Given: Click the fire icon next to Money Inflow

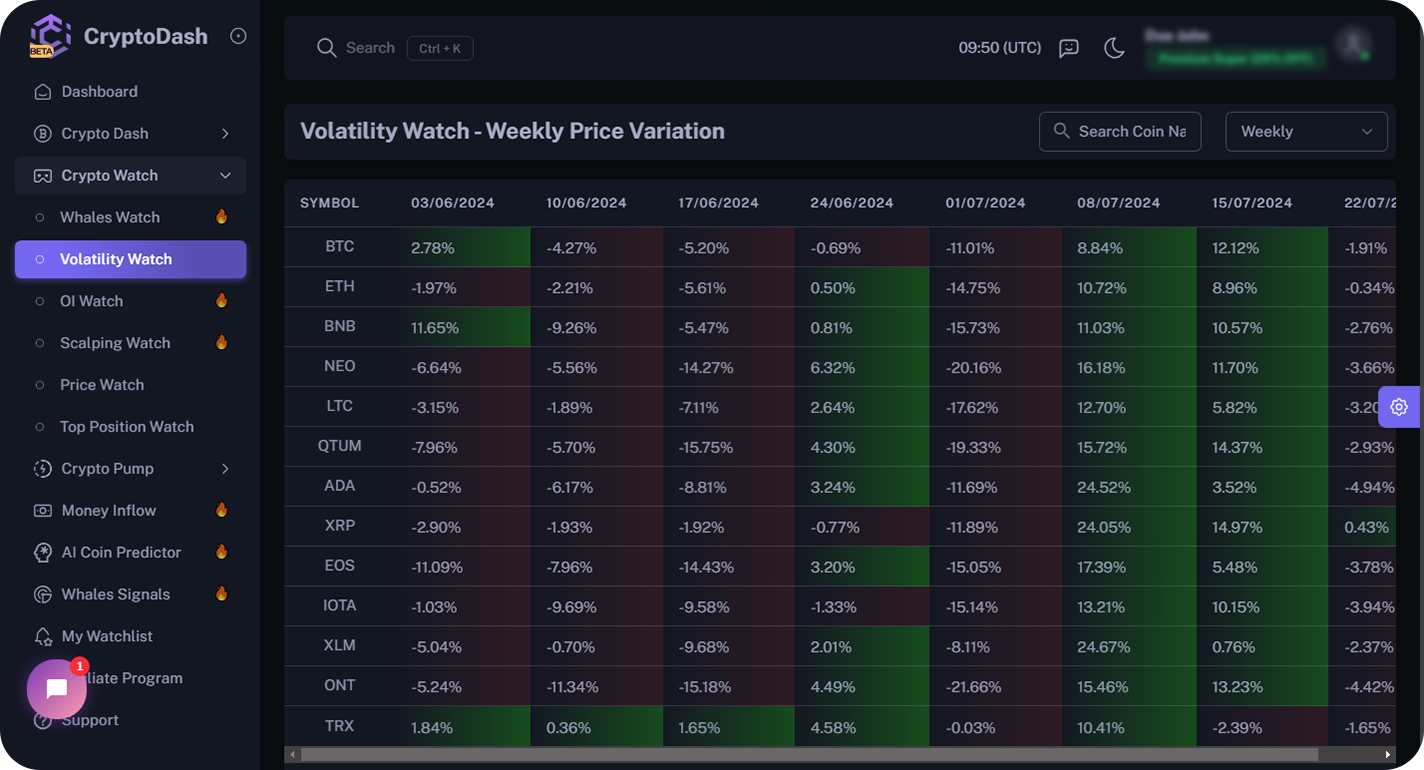Looking at the screenshot, I should coord(222,510).
